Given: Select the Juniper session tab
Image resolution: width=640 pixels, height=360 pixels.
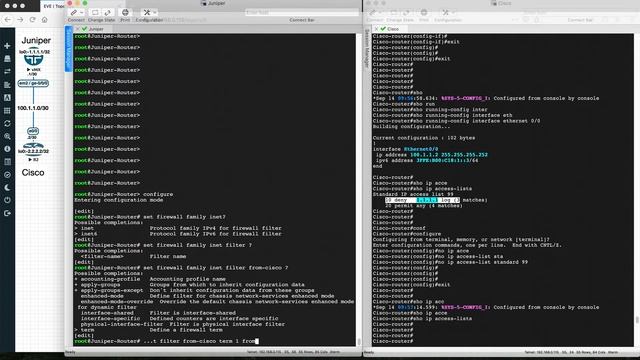Looking at the screenshot, I should [93, 29].
